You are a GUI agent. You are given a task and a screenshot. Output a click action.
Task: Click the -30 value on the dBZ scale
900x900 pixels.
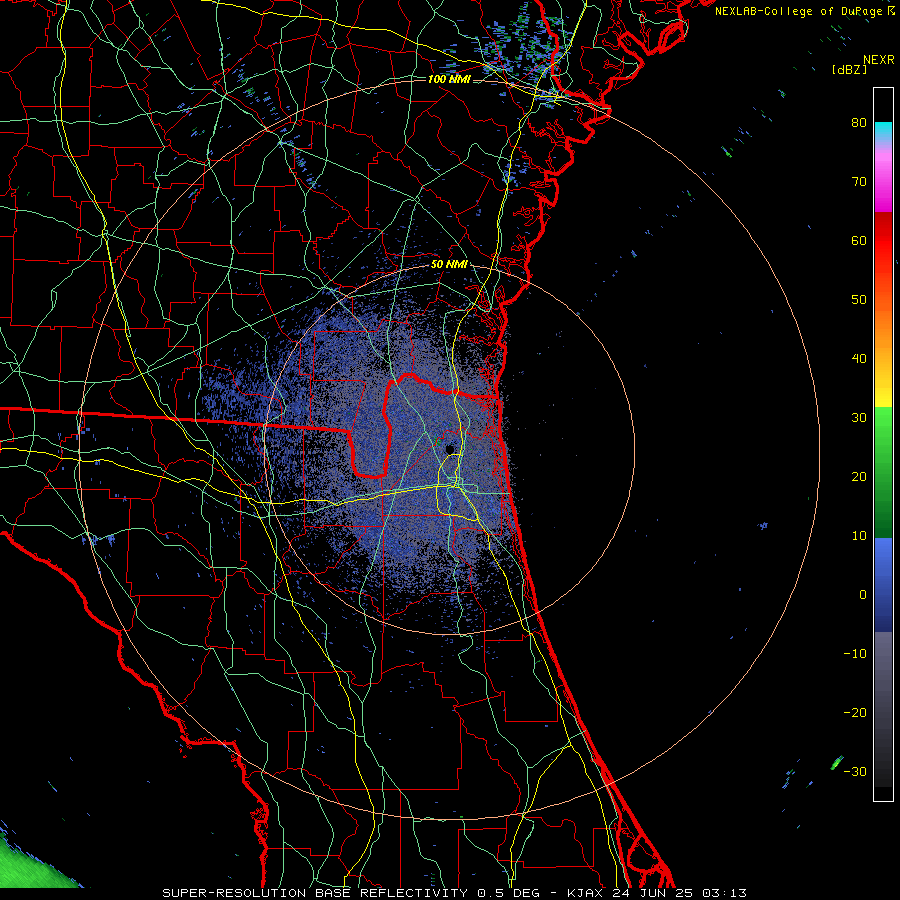tap(855, 771)
